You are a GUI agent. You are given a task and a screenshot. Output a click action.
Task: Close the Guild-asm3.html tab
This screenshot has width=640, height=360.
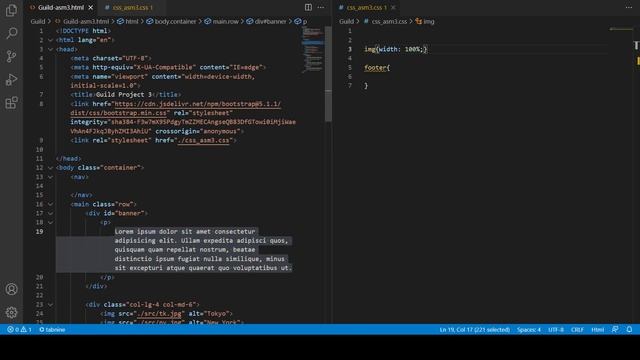[x=91, y=7]
